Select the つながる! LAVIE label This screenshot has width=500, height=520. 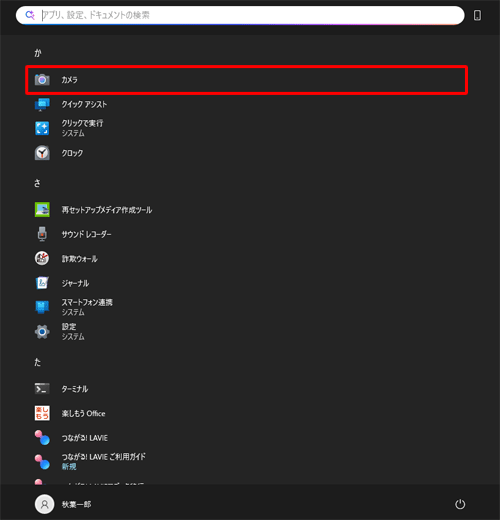85,438
